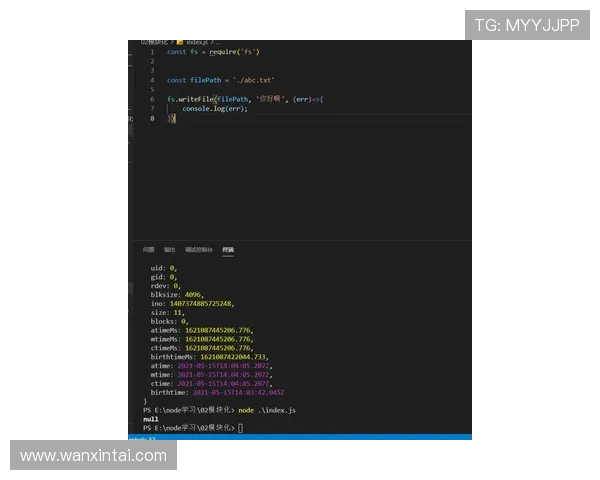Screen dimensions: 600x480
Task: Click the blue status bar at bottom
Action: [x=300, y=436]
